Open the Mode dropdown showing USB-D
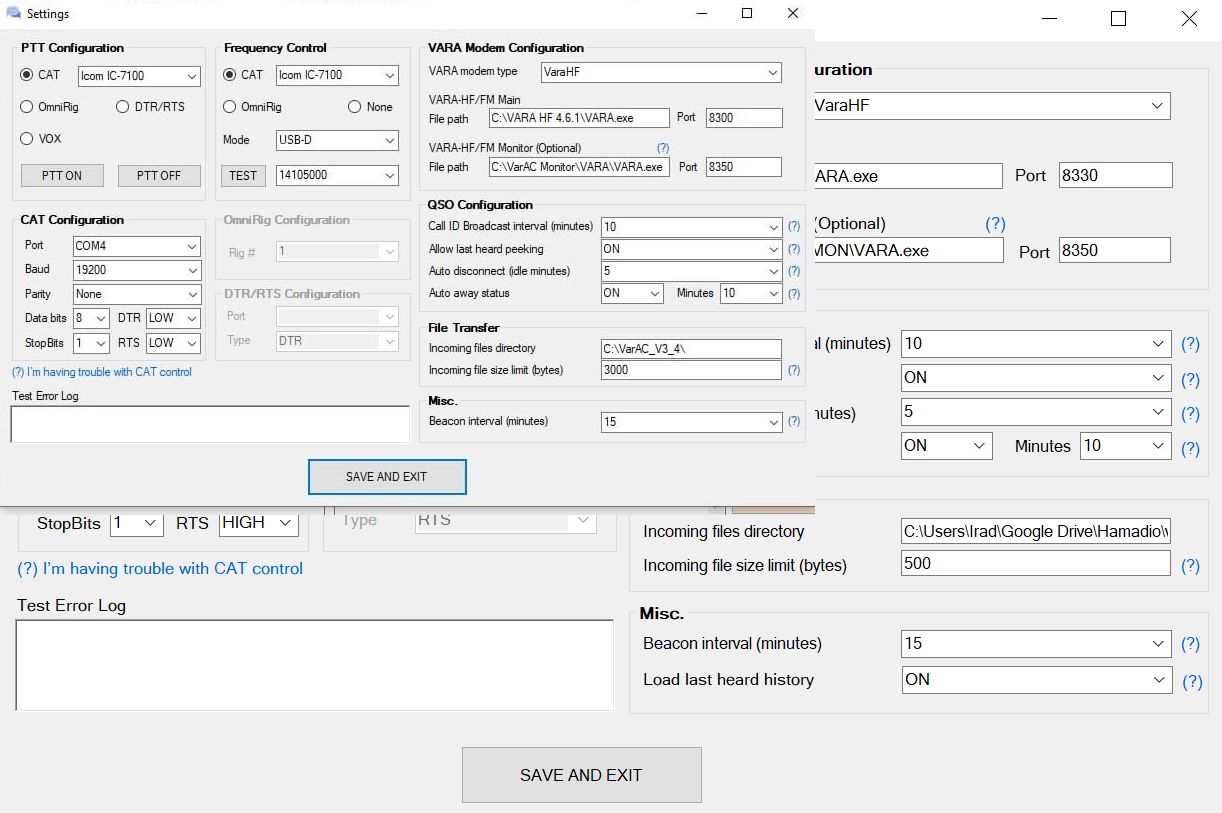 point(337,141)
